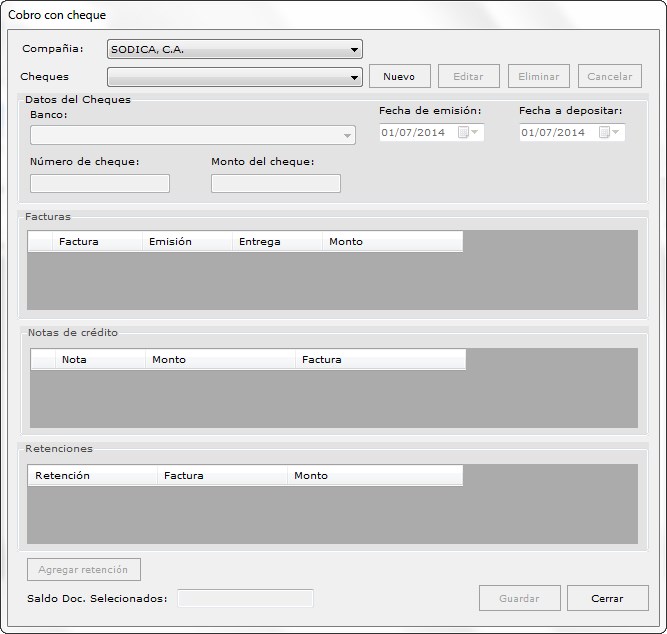Click Nota column header in Notas de crédito

coord(100,360)
